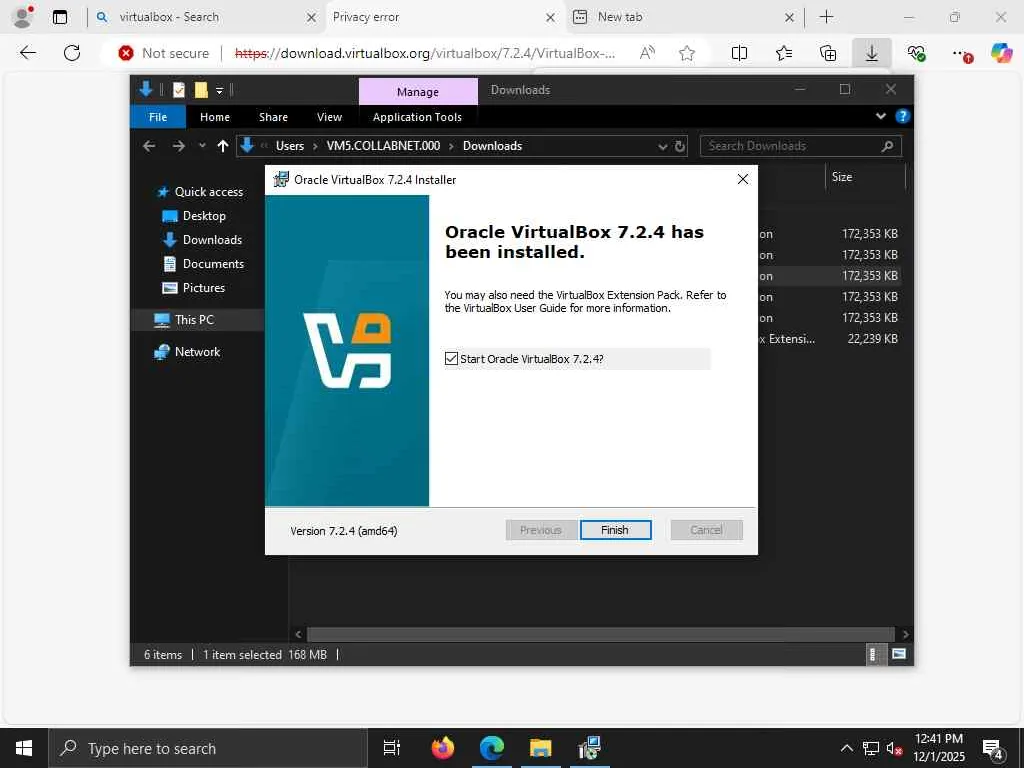The height and width of the screenshot is (768, 1024).
Task: Open Firefox from the taskbar
Action: 443,748
